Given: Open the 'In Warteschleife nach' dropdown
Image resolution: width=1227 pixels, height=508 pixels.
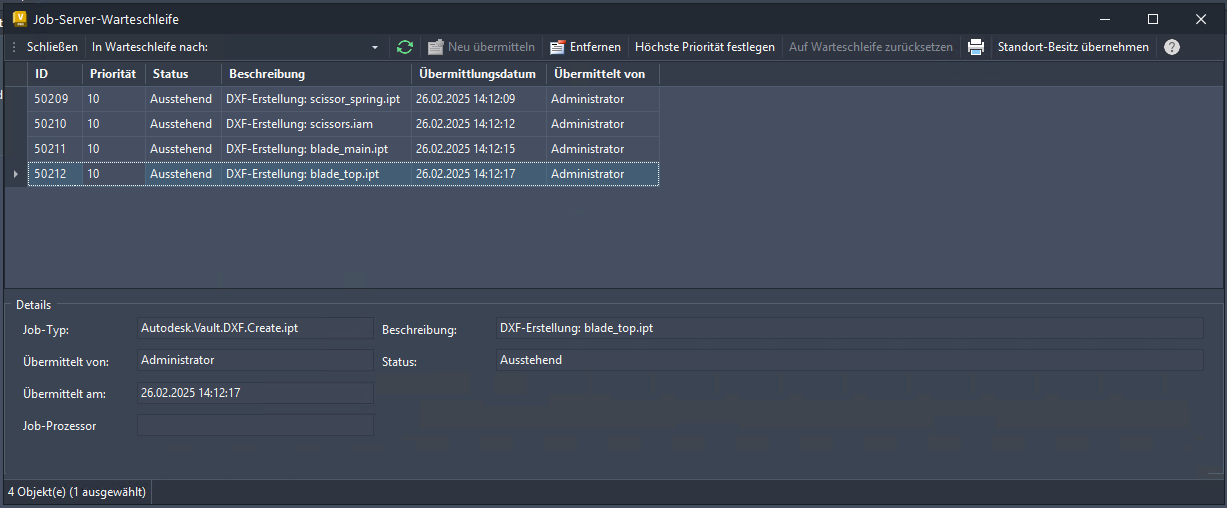Looking at the screenshot, I should click(x=375, y=47).
